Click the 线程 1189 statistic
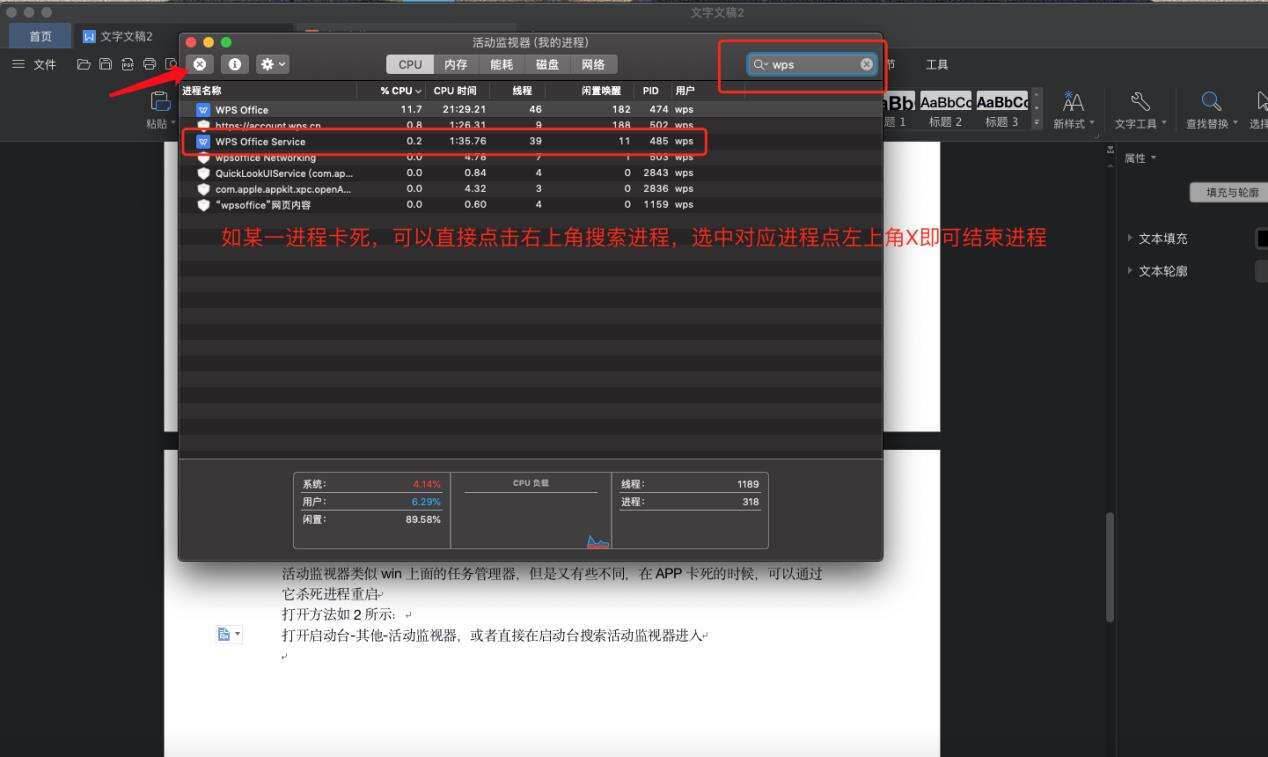Viewport: 1268px width, 757px height. [x=690, y=484]
